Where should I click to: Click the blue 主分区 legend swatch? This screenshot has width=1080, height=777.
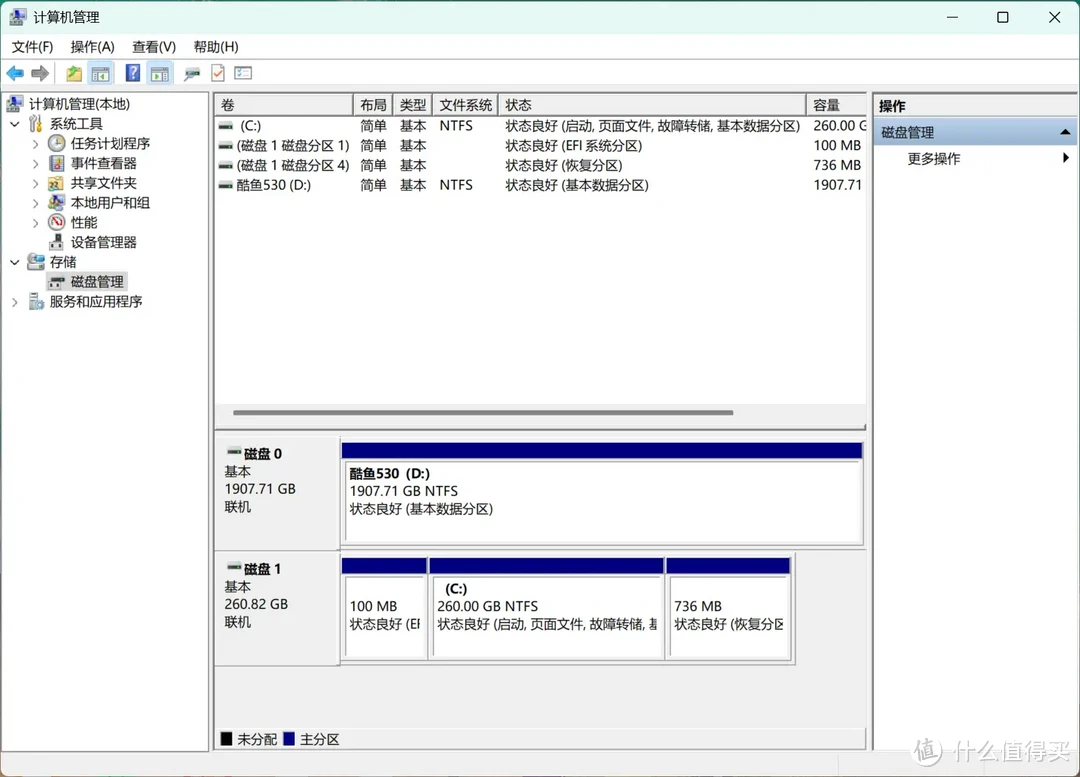tap(289, 739)
